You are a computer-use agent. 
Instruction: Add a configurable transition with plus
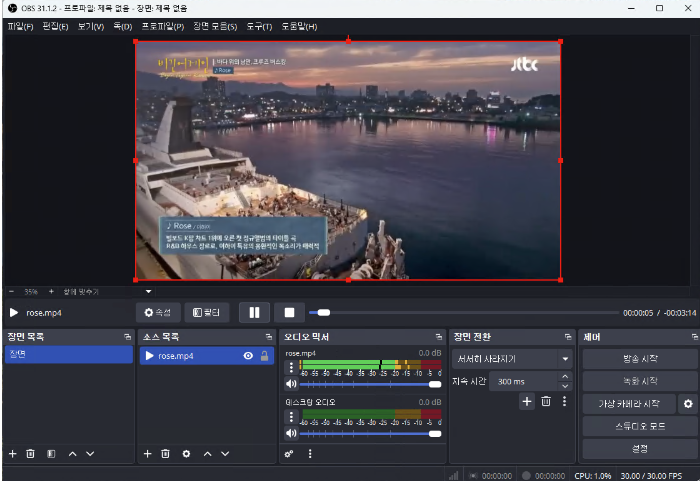(x=527, y=402)
